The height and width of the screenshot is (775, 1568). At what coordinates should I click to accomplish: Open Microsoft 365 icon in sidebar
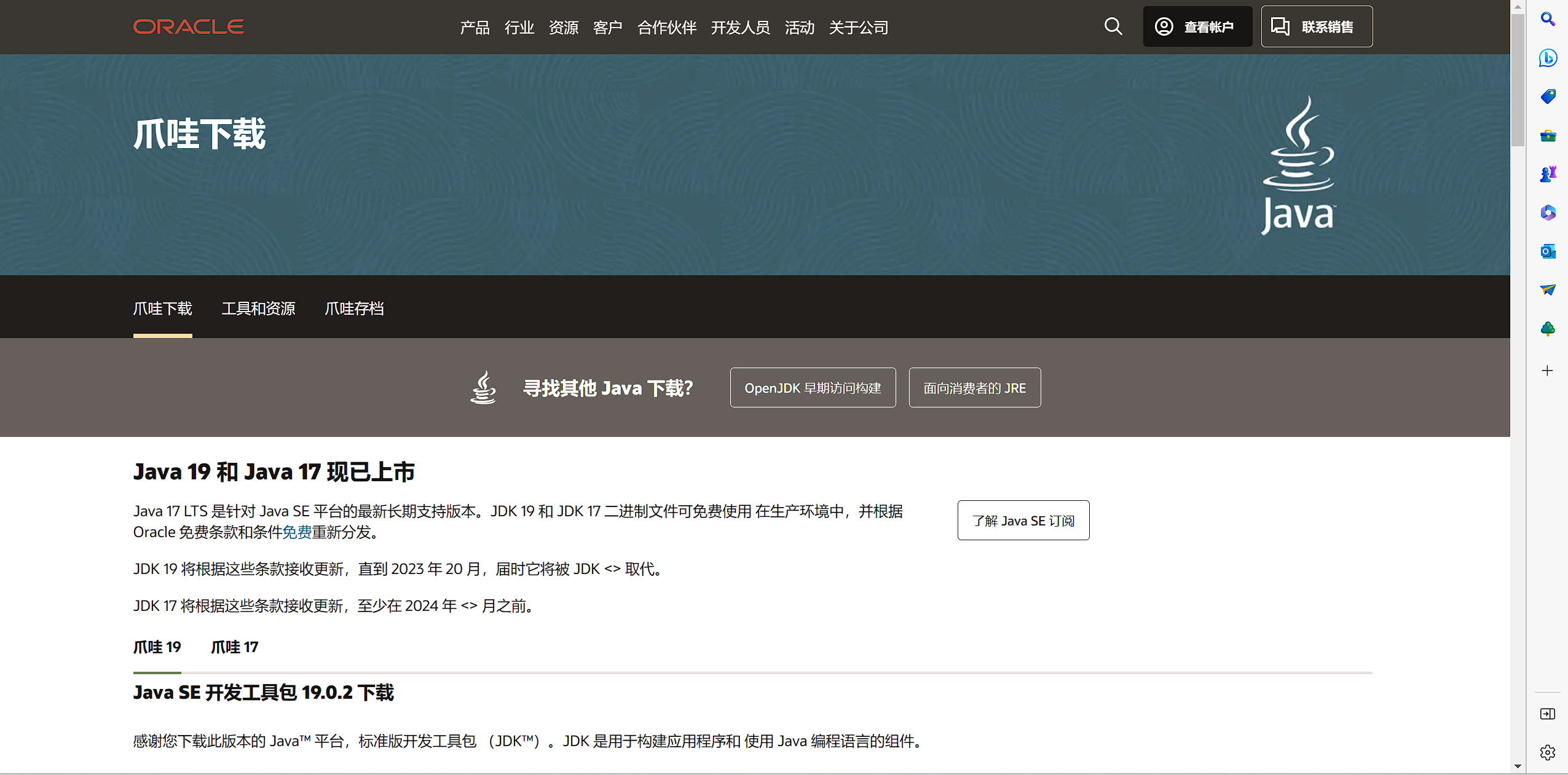point(1548,213)
